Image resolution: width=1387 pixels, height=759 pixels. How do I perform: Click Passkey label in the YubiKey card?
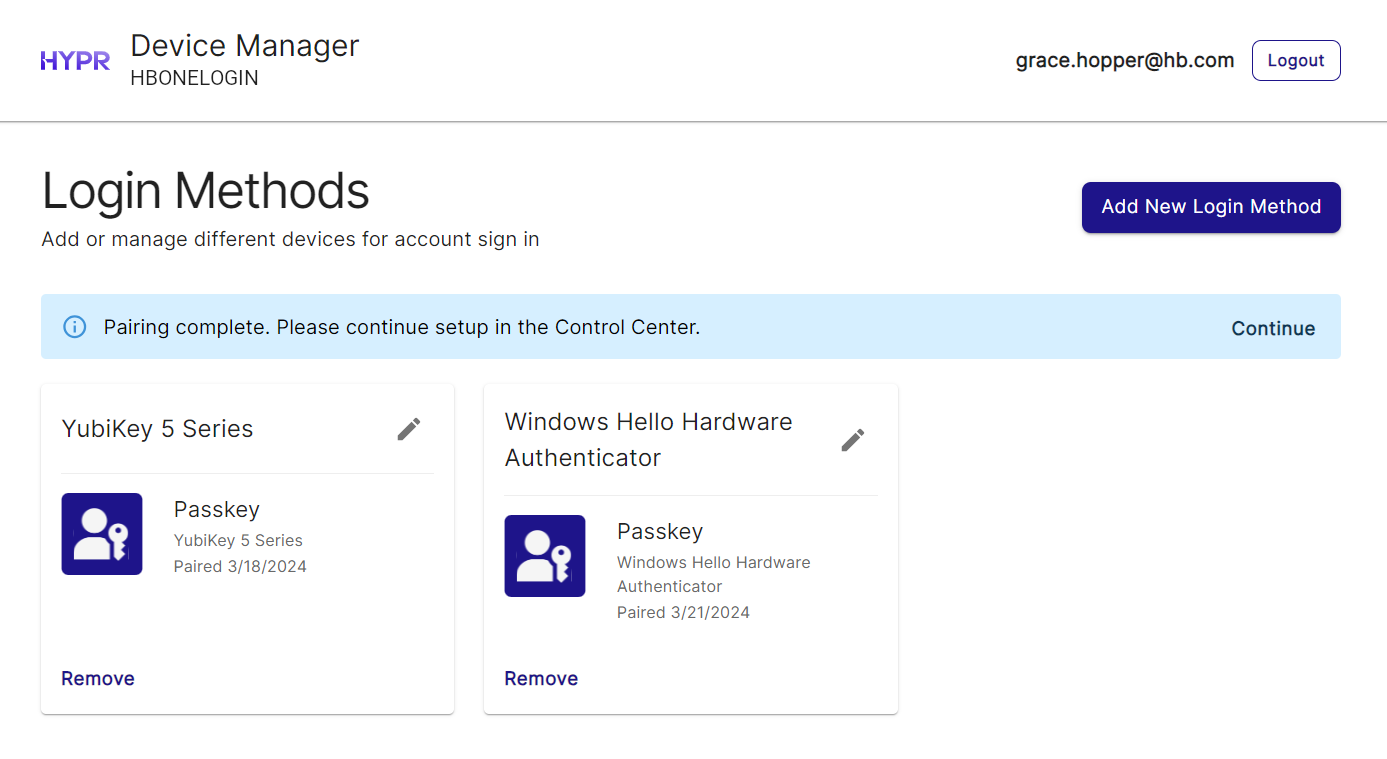pos(217,509)
